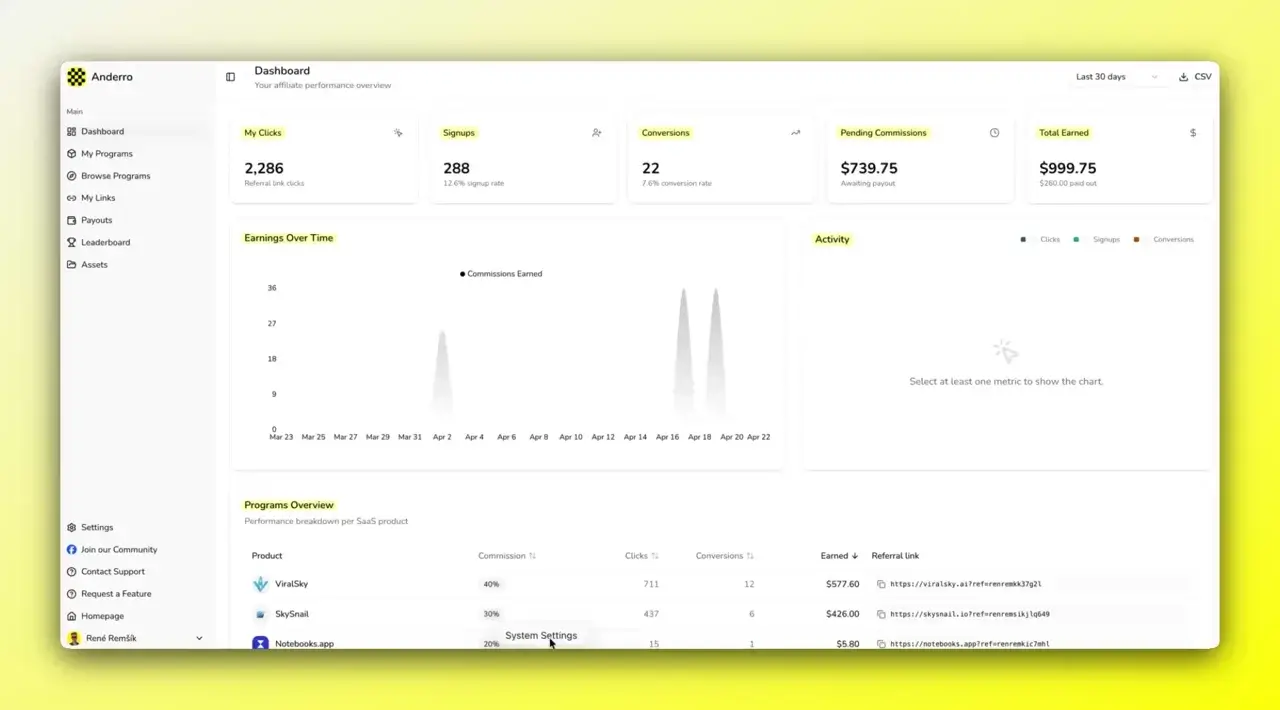1280x710 pixels.
Task: Open the Notebooks.app referral URL
Action: pyautogui.click(x=970, y=644)
